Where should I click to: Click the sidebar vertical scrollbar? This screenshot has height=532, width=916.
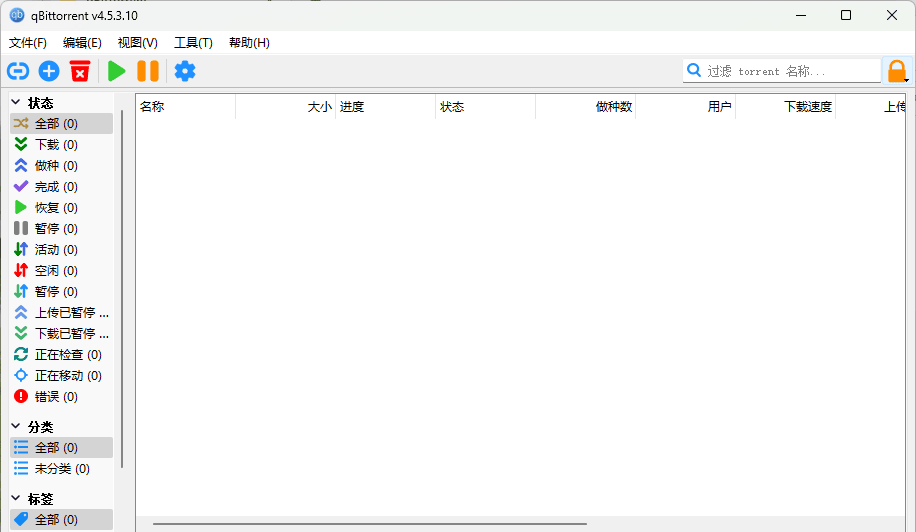(x=122, y=289)
